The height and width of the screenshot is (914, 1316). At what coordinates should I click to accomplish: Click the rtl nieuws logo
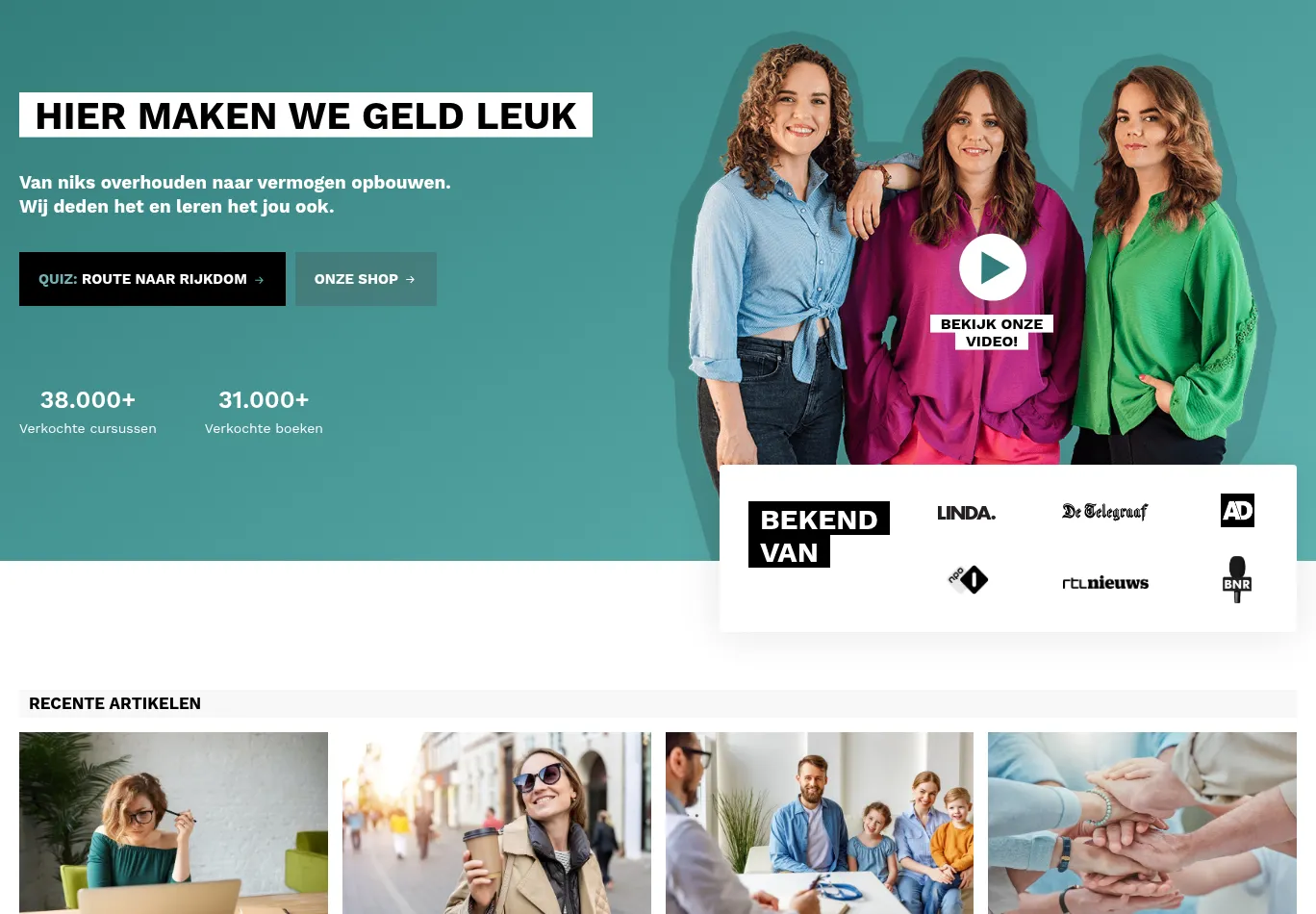click(x=1105, y=583)
